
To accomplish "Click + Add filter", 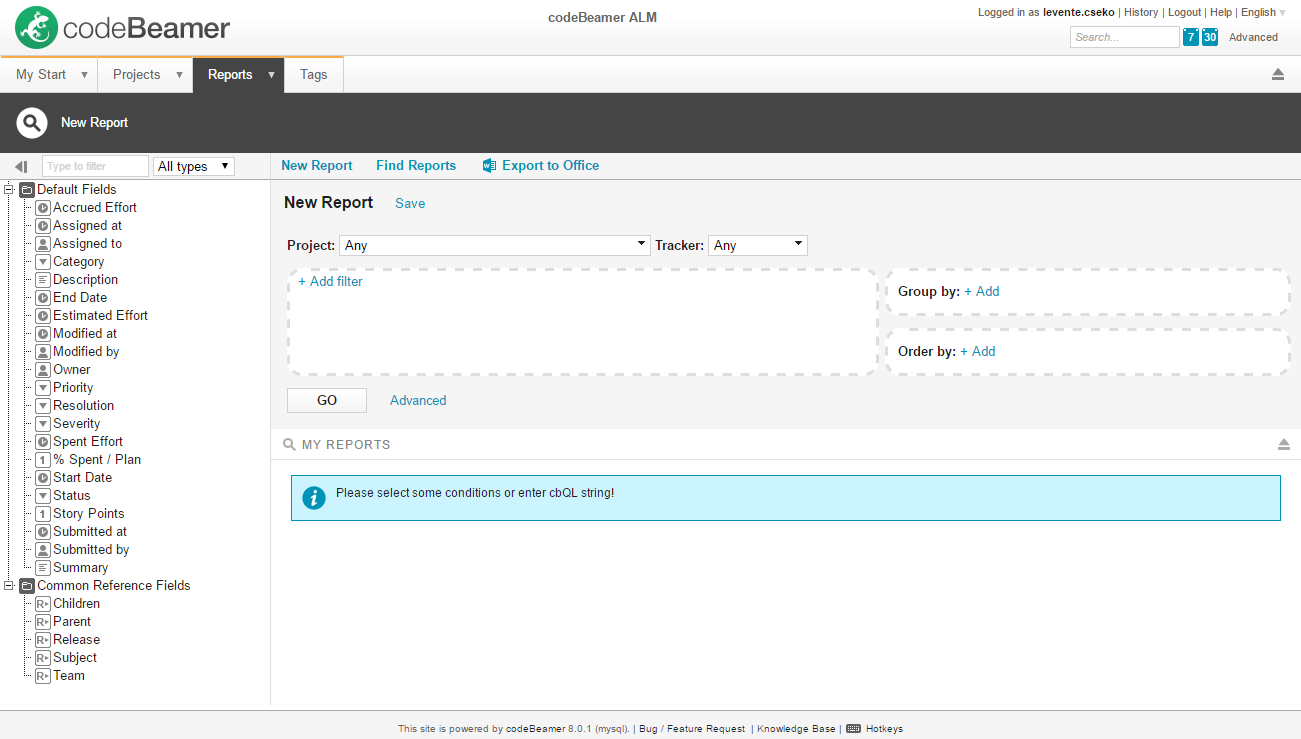I will click(330, 282).
